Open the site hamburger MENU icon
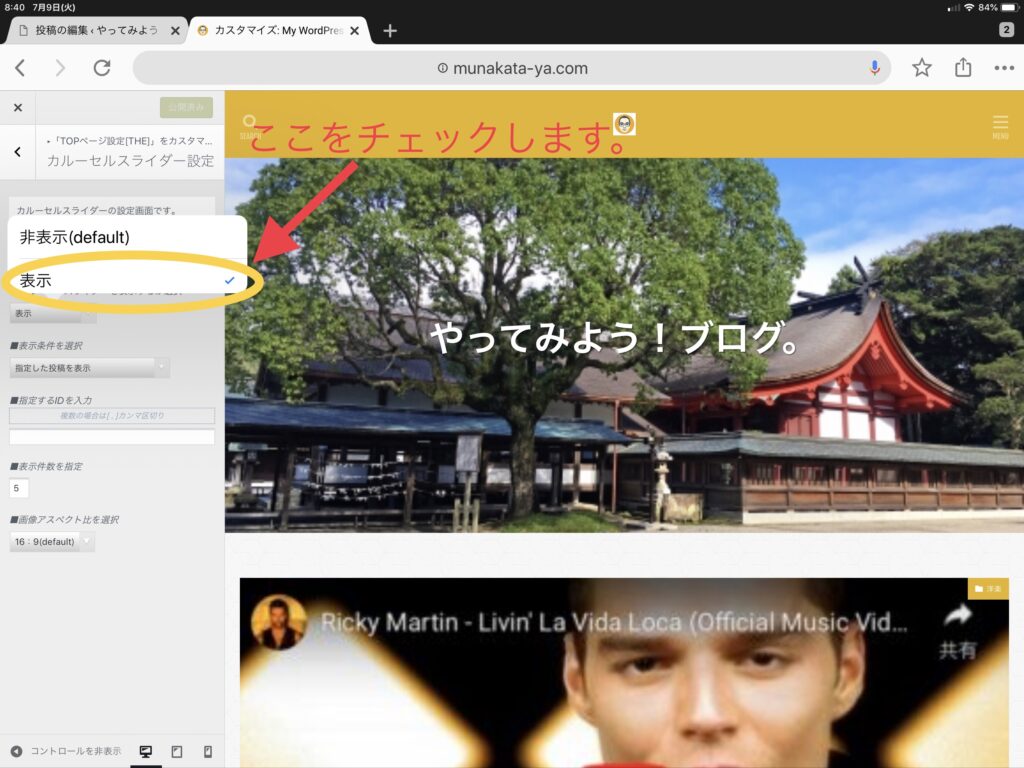This screenshot has height=768, width=1024. [x=1000, y=126]
